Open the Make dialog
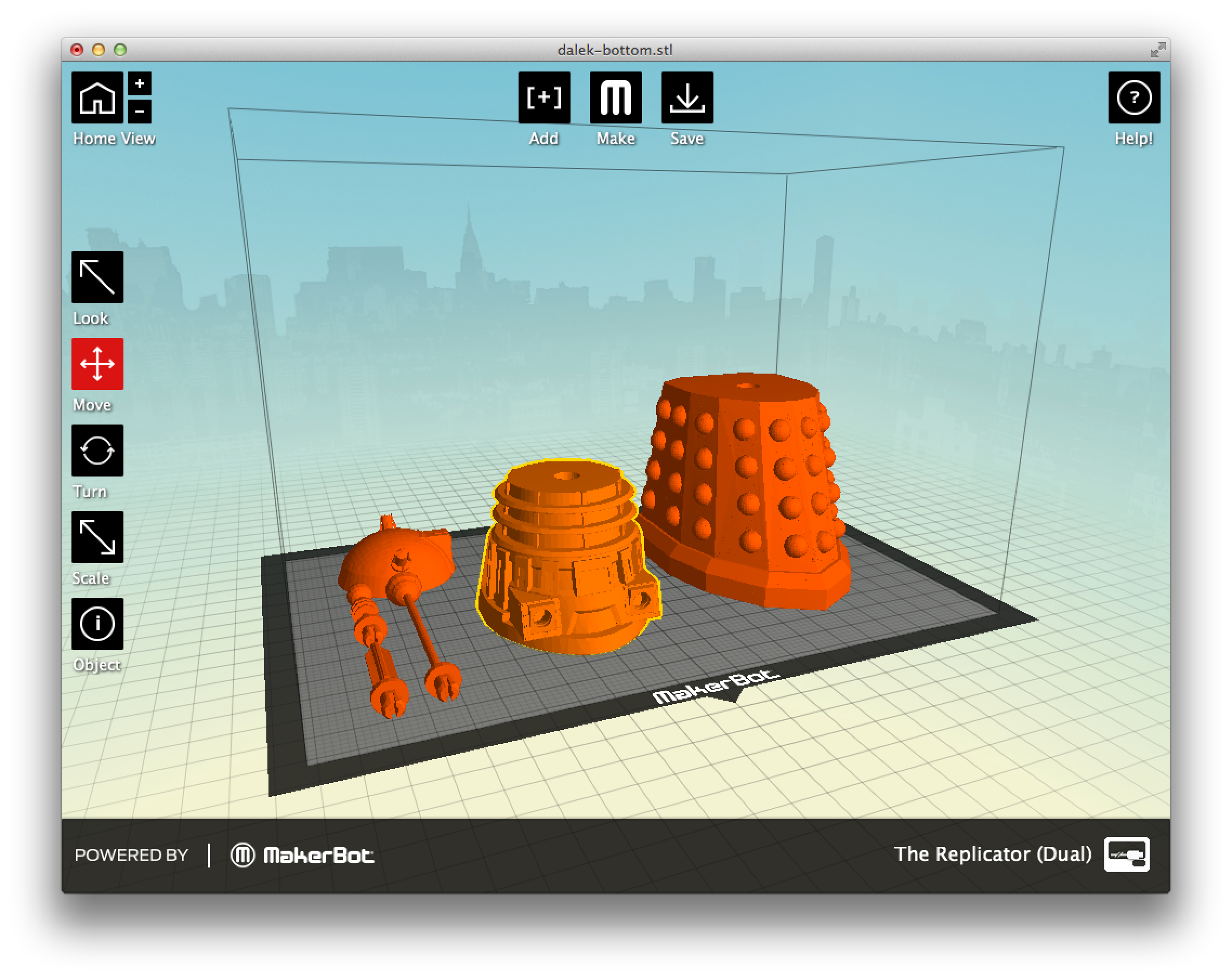Viewport: 1232px width, 979px height. 615,97
